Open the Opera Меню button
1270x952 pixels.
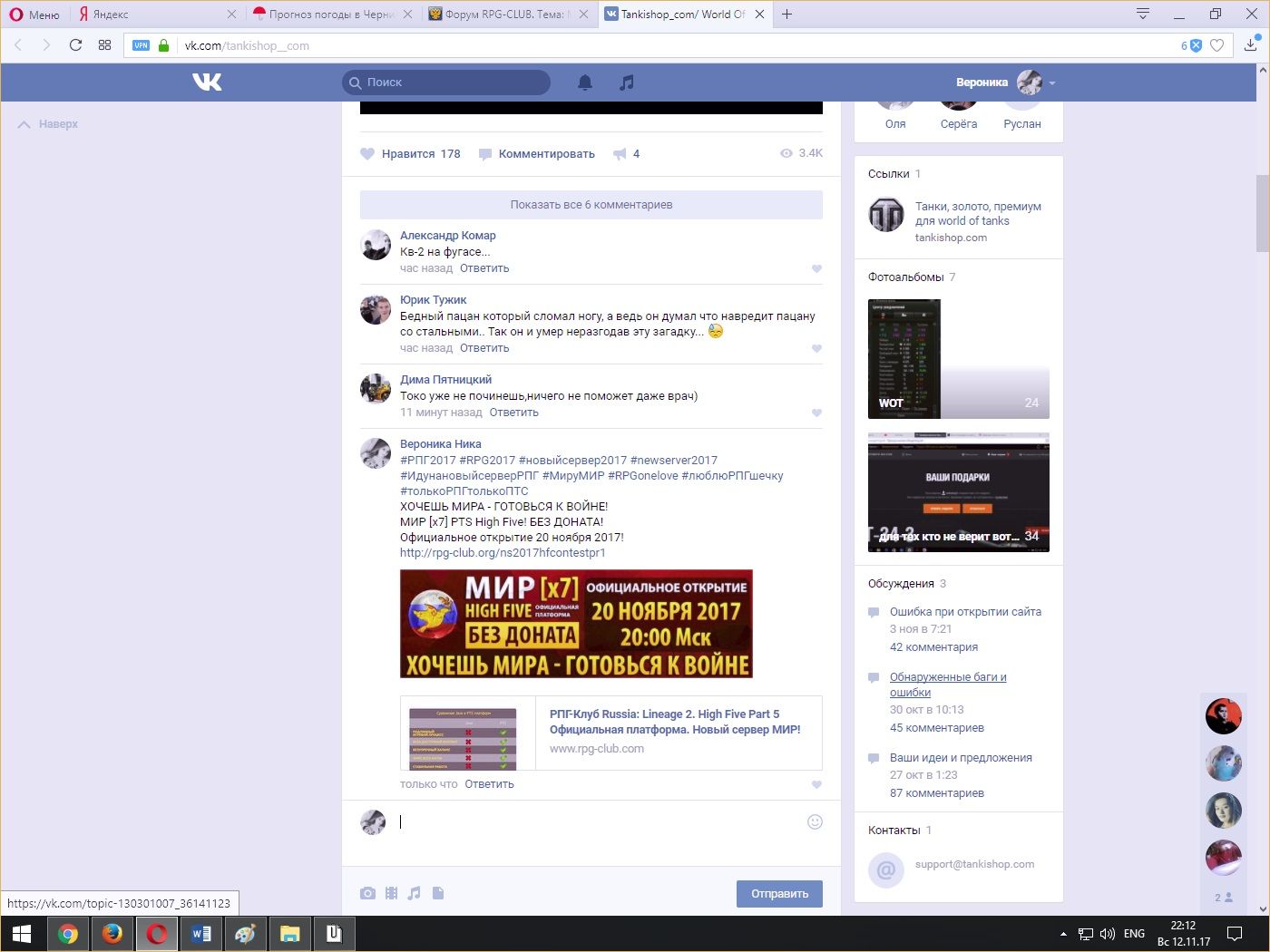pyautogui.click(x=34, y=15)
